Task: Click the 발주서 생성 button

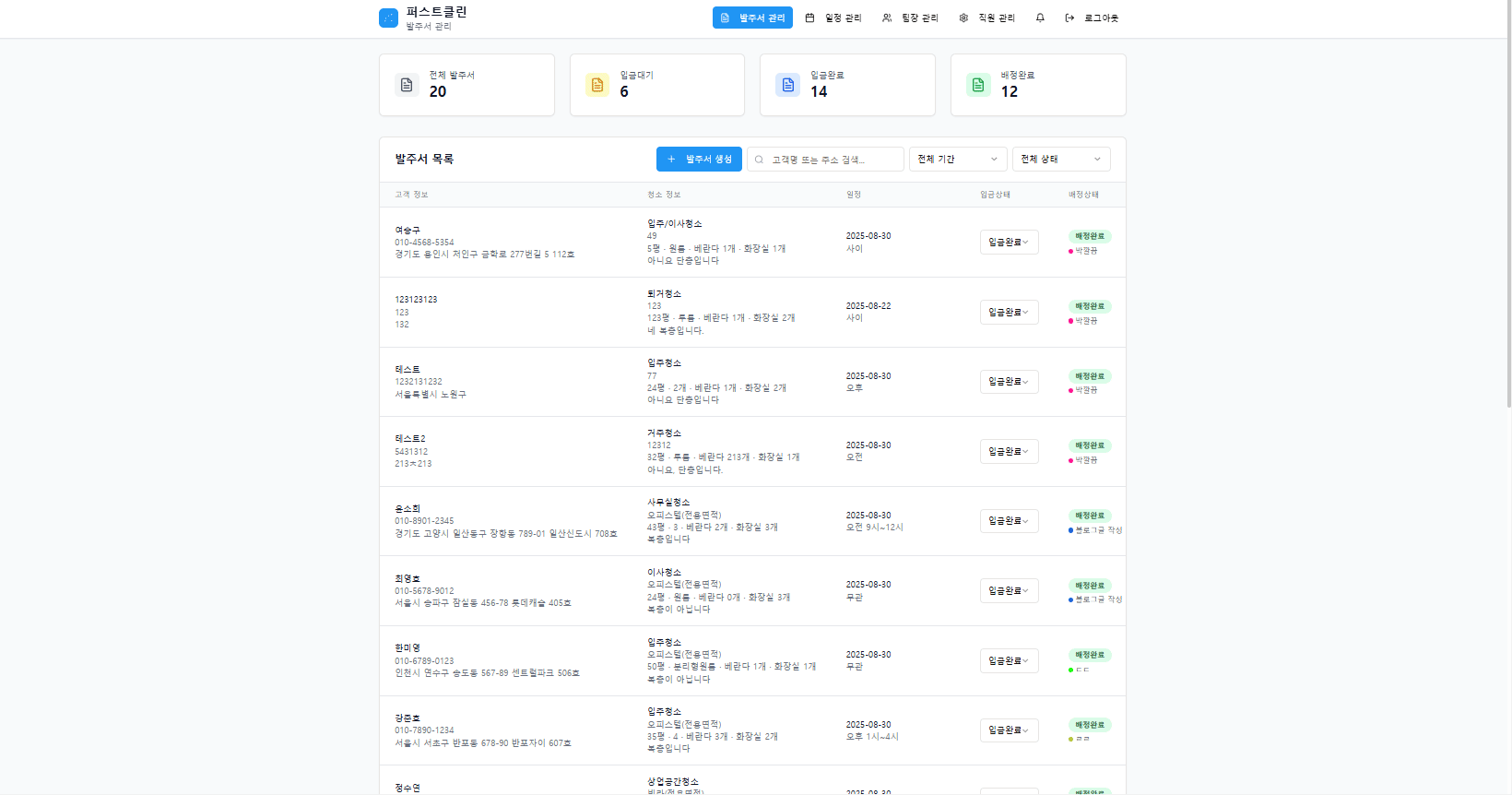Action: tap(699, 160)
